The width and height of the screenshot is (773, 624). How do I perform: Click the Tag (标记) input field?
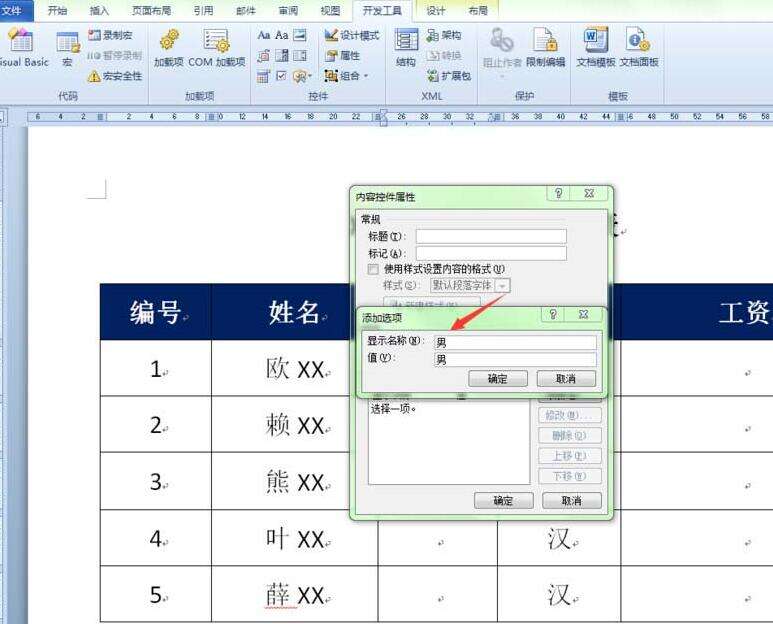pyautogui.click(x=491, y=253)
